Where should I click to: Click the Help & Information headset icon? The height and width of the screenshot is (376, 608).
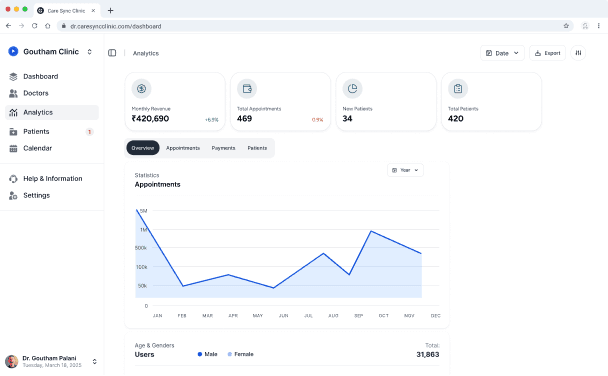pyautogui.click(x=13, y=179)
